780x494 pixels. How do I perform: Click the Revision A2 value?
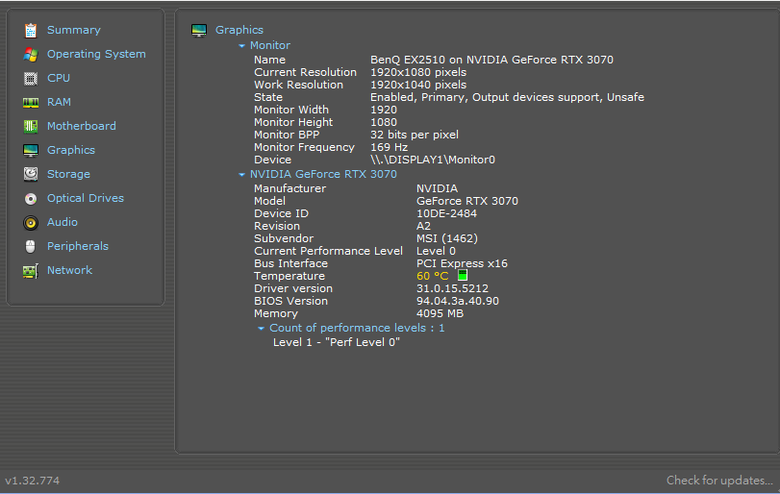coord(423,226)
